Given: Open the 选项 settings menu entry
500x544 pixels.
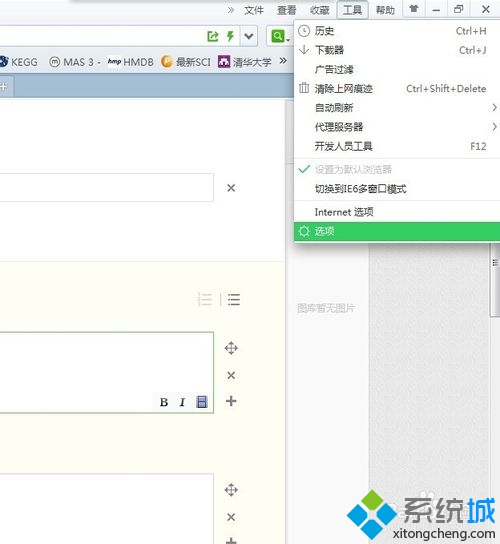Looking at the screenshot, I should tap(397, 231).
